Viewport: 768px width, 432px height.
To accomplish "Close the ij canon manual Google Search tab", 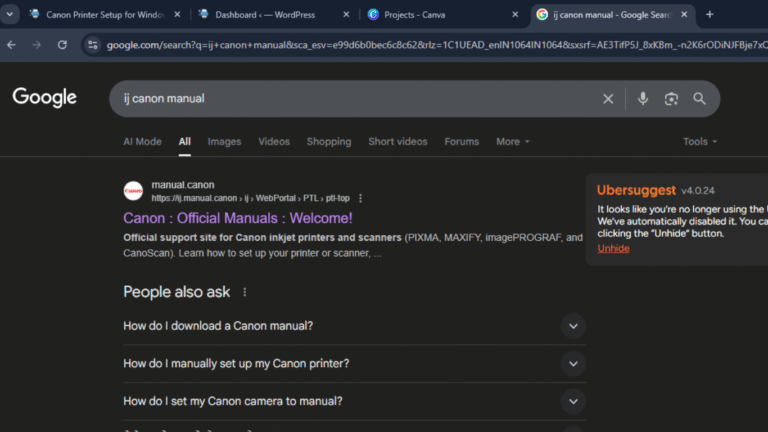I will 684,15.
